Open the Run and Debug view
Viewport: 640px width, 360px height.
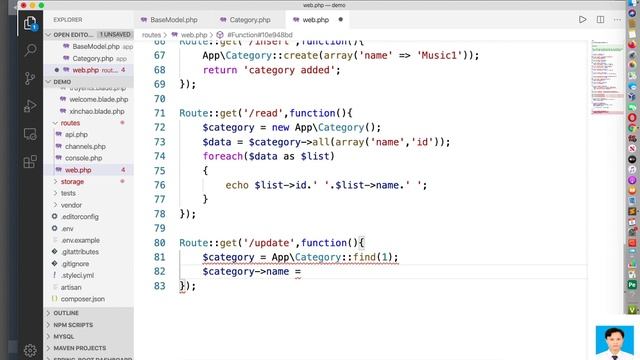pyautogui.click(x=30, y=106)
